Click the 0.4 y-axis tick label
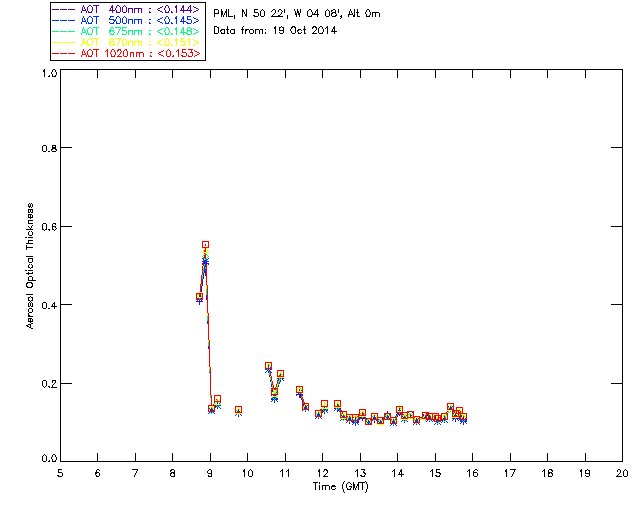Viewport: 640px width, 512px height. tap(49, 305)
